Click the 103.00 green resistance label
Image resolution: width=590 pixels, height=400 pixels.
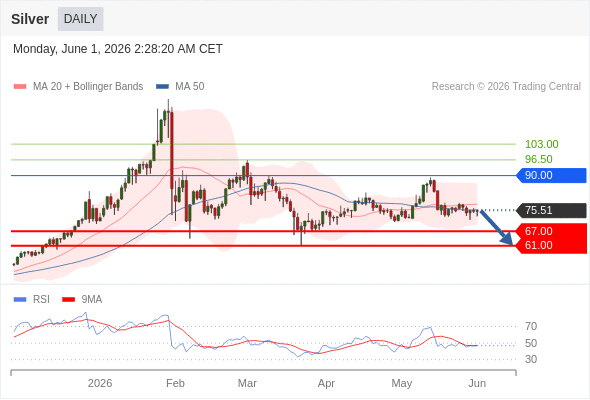click(541, 144)
